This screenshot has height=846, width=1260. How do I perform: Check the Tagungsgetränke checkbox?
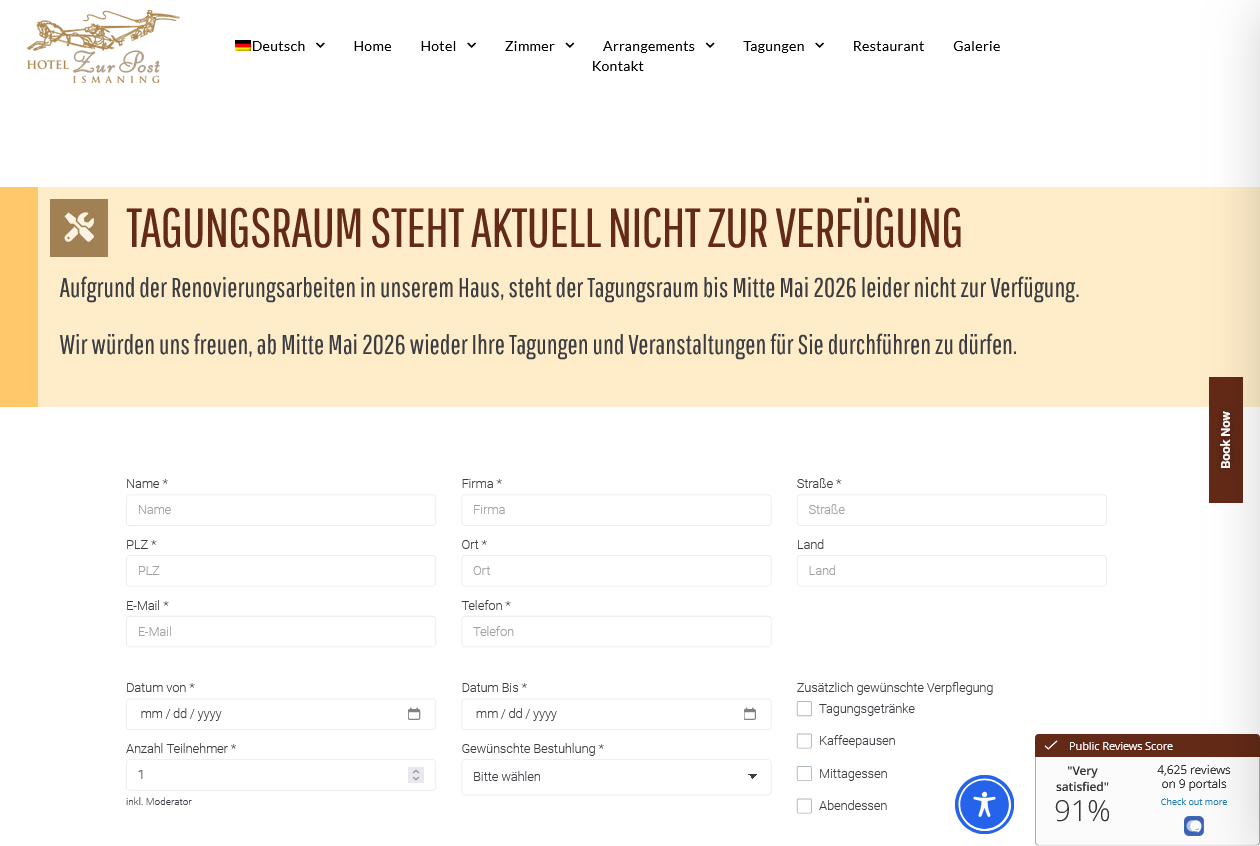804,709
